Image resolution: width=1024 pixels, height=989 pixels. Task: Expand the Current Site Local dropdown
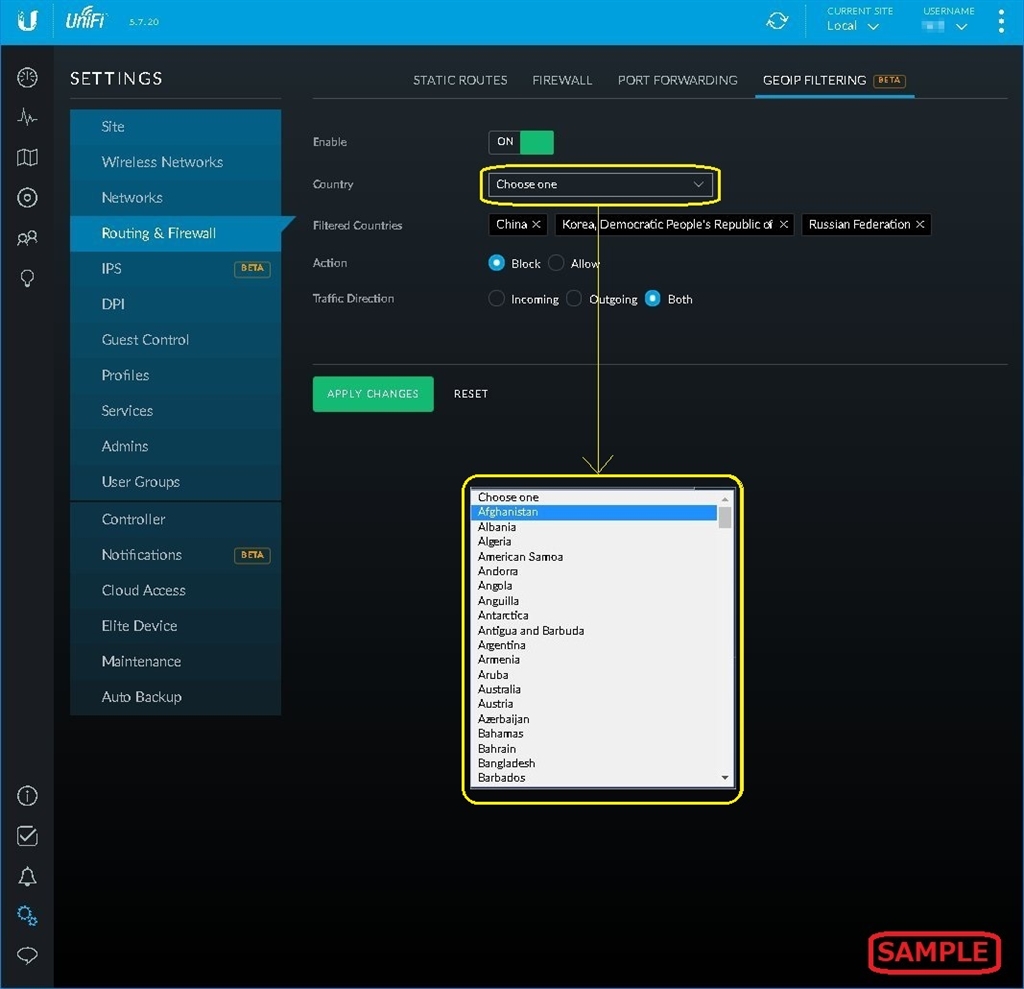click(852, 26)
